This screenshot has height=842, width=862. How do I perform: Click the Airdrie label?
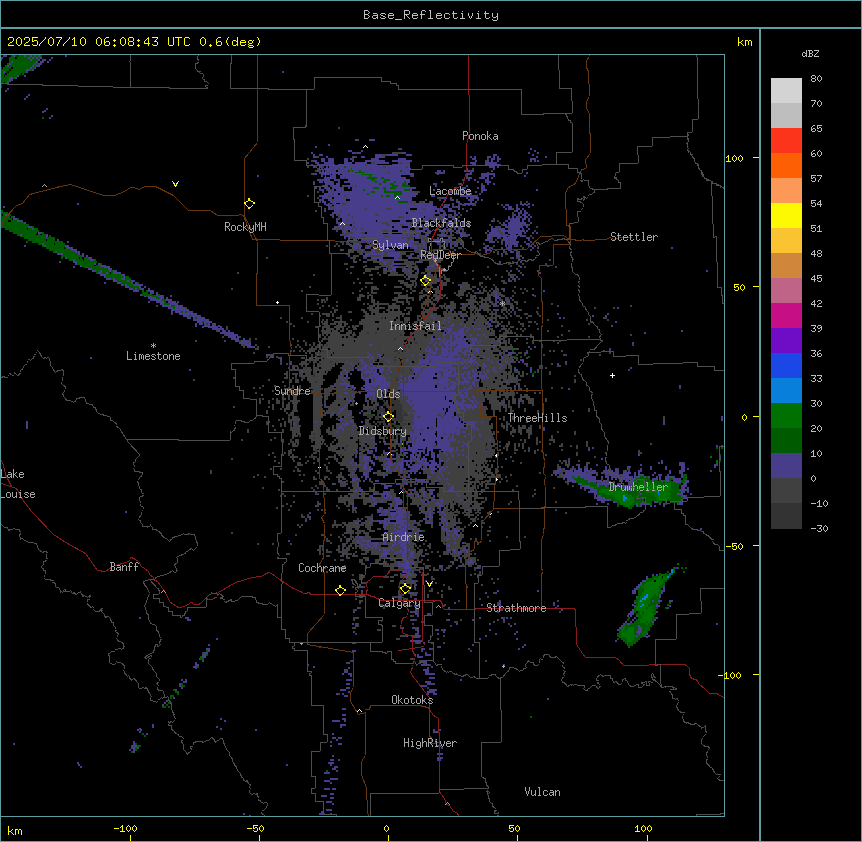point(404,537)
